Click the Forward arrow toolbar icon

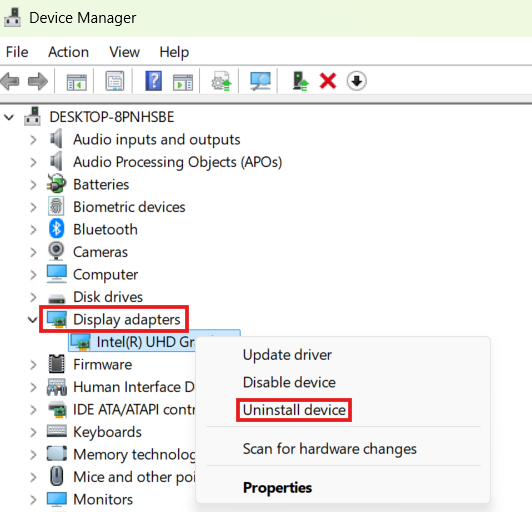38,81
